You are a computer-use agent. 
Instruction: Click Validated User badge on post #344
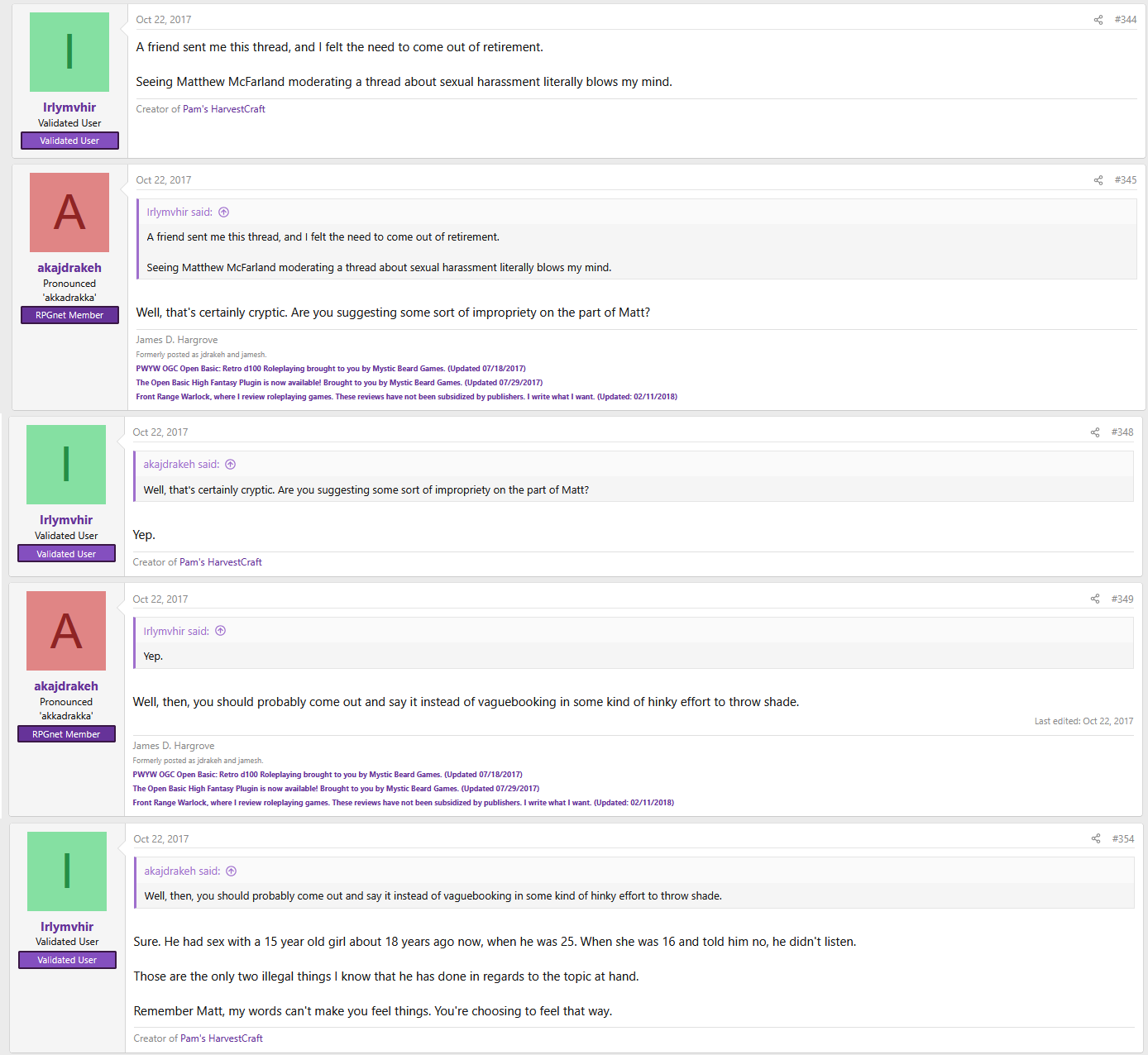69,141
